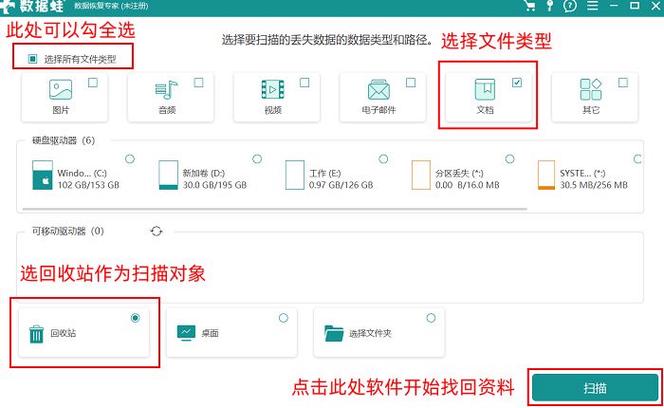Screen dimensions: 664x408
Task: Click the 音频 audio type icon
Action: coord(166,90)
